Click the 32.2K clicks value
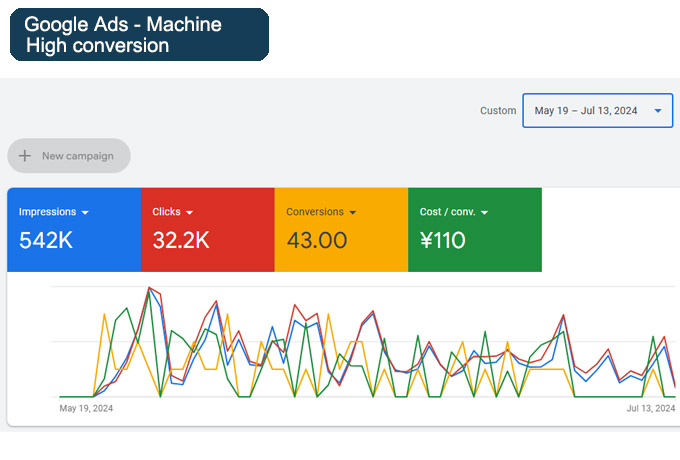 pyautogui.click(x=181, y=240)
